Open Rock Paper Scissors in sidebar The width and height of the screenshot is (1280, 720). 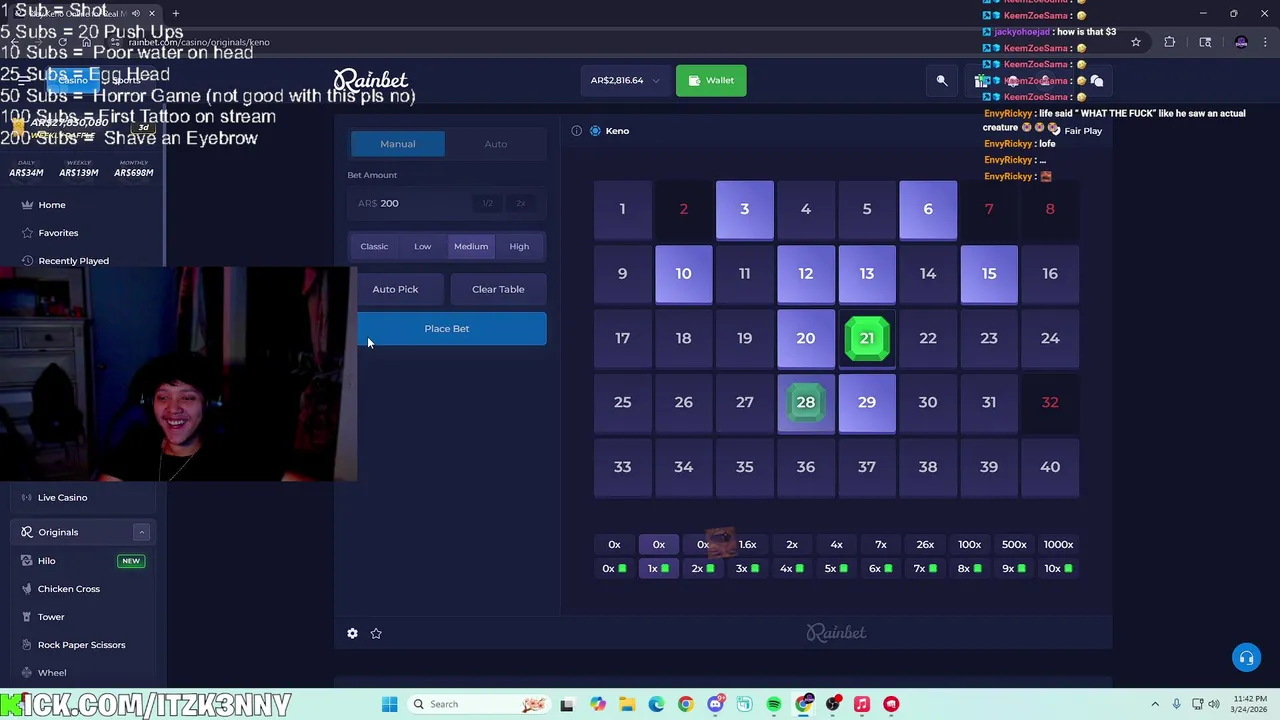coord(82,645)
